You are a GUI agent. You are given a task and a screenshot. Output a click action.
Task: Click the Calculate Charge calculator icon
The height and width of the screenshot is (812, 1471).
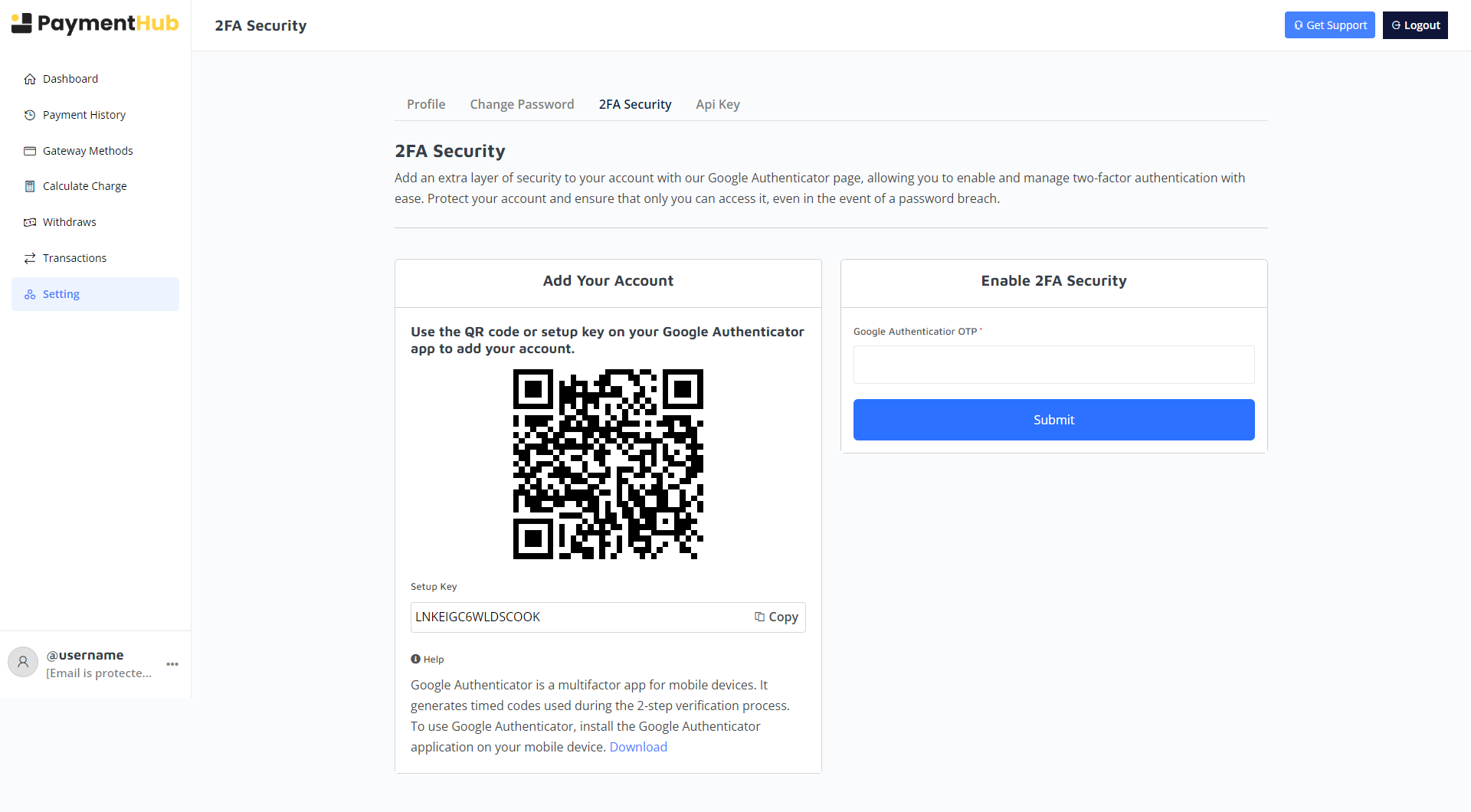point(30,186)
